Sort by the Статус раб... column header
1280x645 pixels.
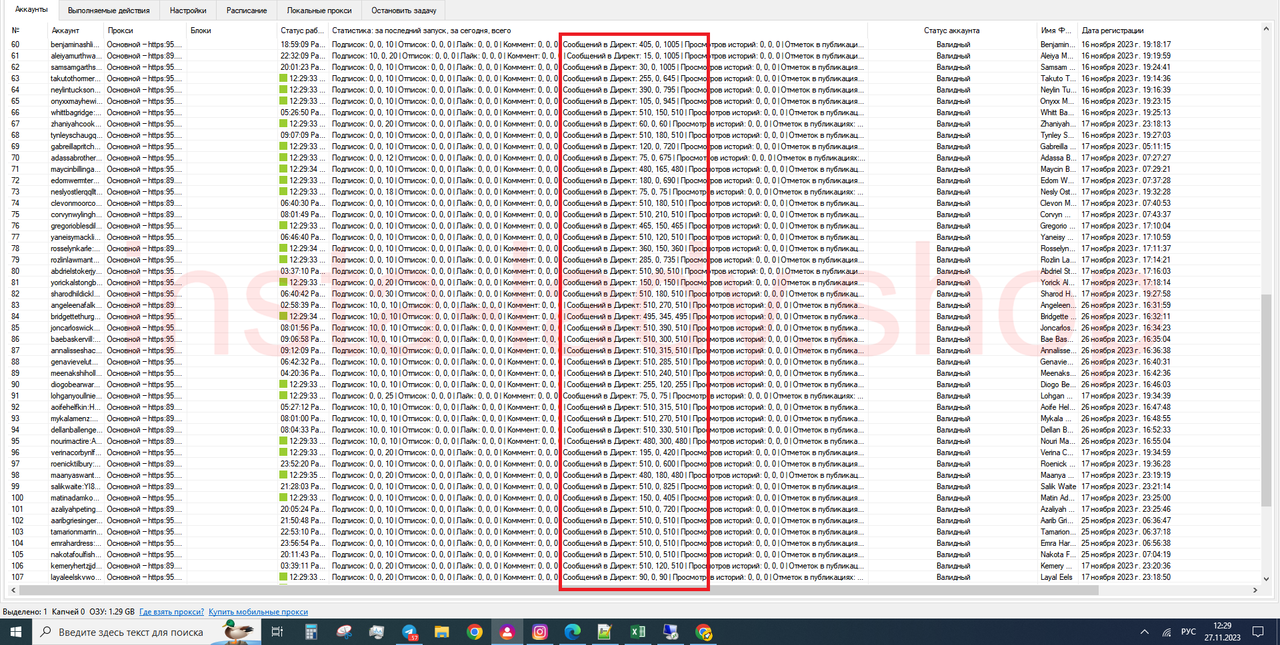point(304,31)
